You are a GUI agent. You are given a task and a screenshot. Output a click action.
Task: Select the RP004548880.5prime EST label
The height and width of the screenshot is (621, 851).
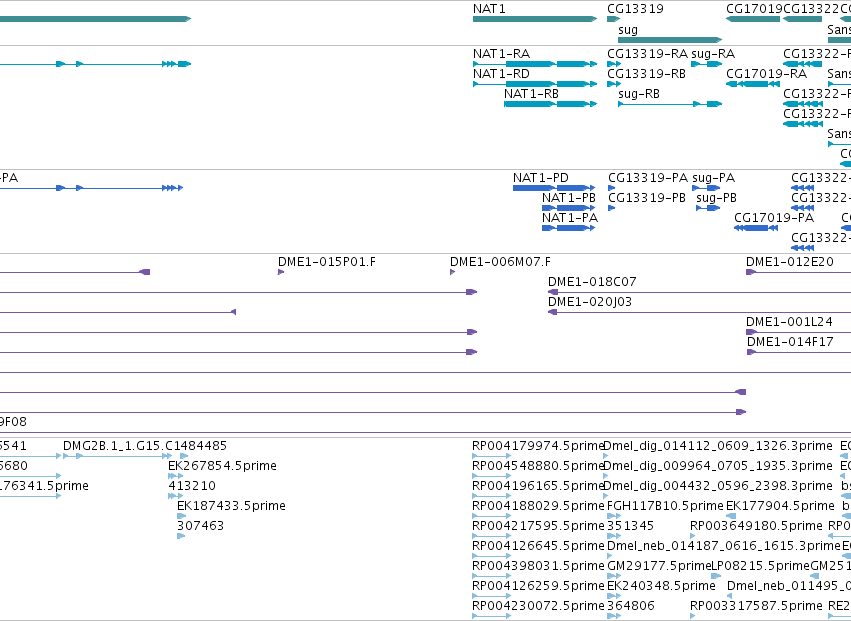pyautogui.click(x=538, y=466)
